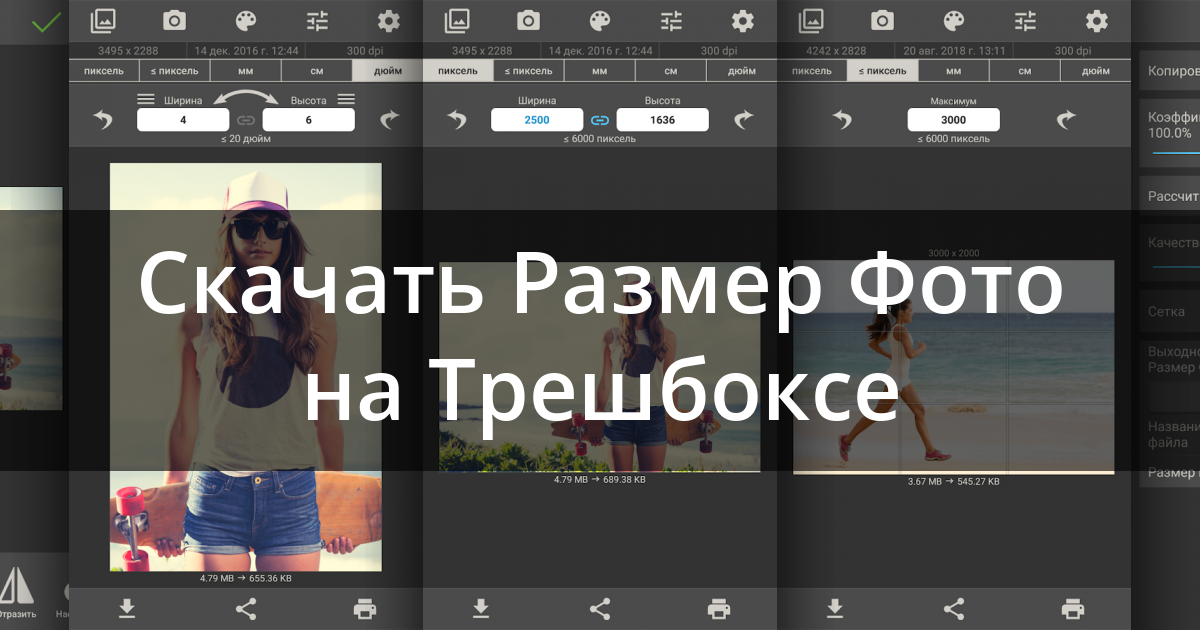Open gallery icon in the 4 by 6 дюйм screen
The image size is (1200, 630).
click(x=104, y=20)
